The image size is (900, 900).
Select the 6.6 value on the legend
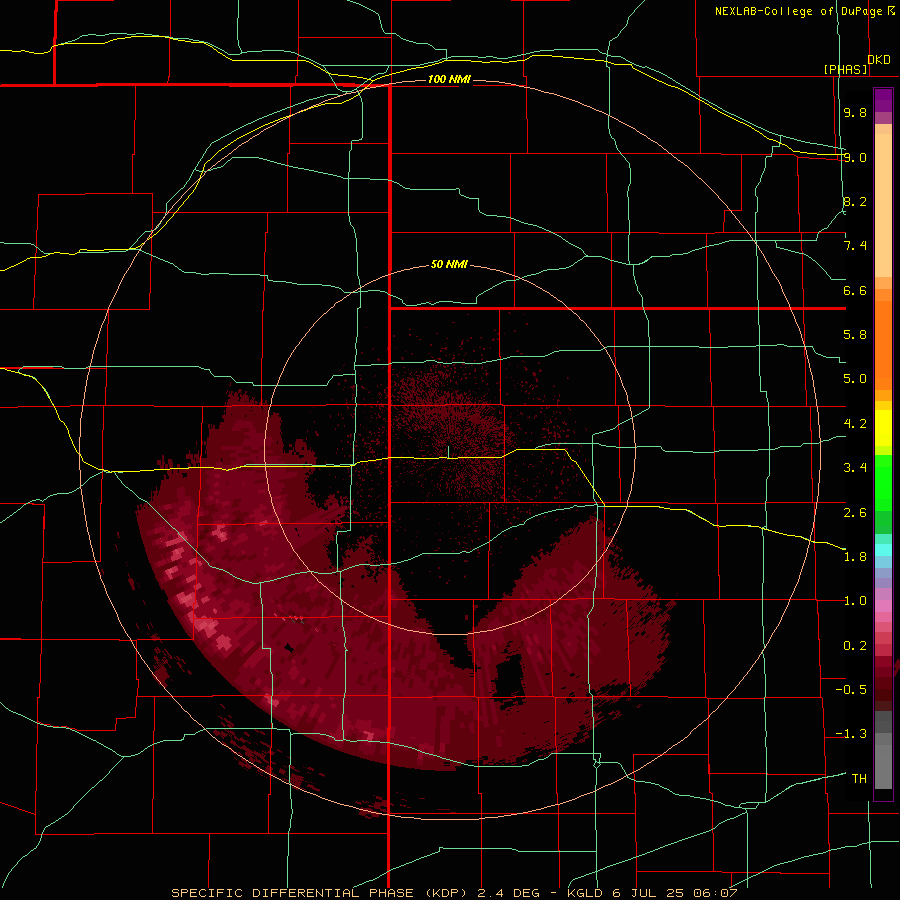click(x=855, y=290)
